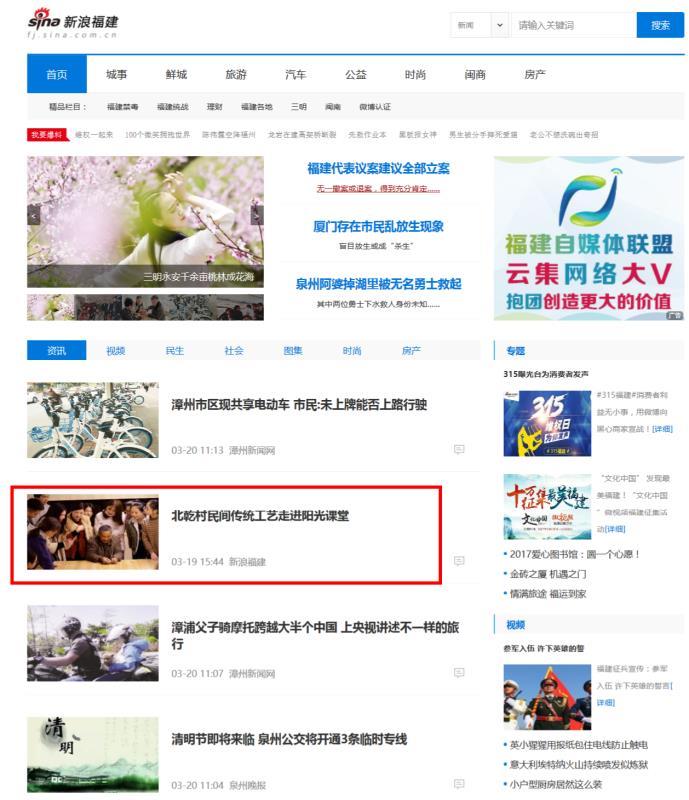Viewport: 689px width, 800px height.
Task: Open the 城事 navigation tab
Action: [116, 74]
